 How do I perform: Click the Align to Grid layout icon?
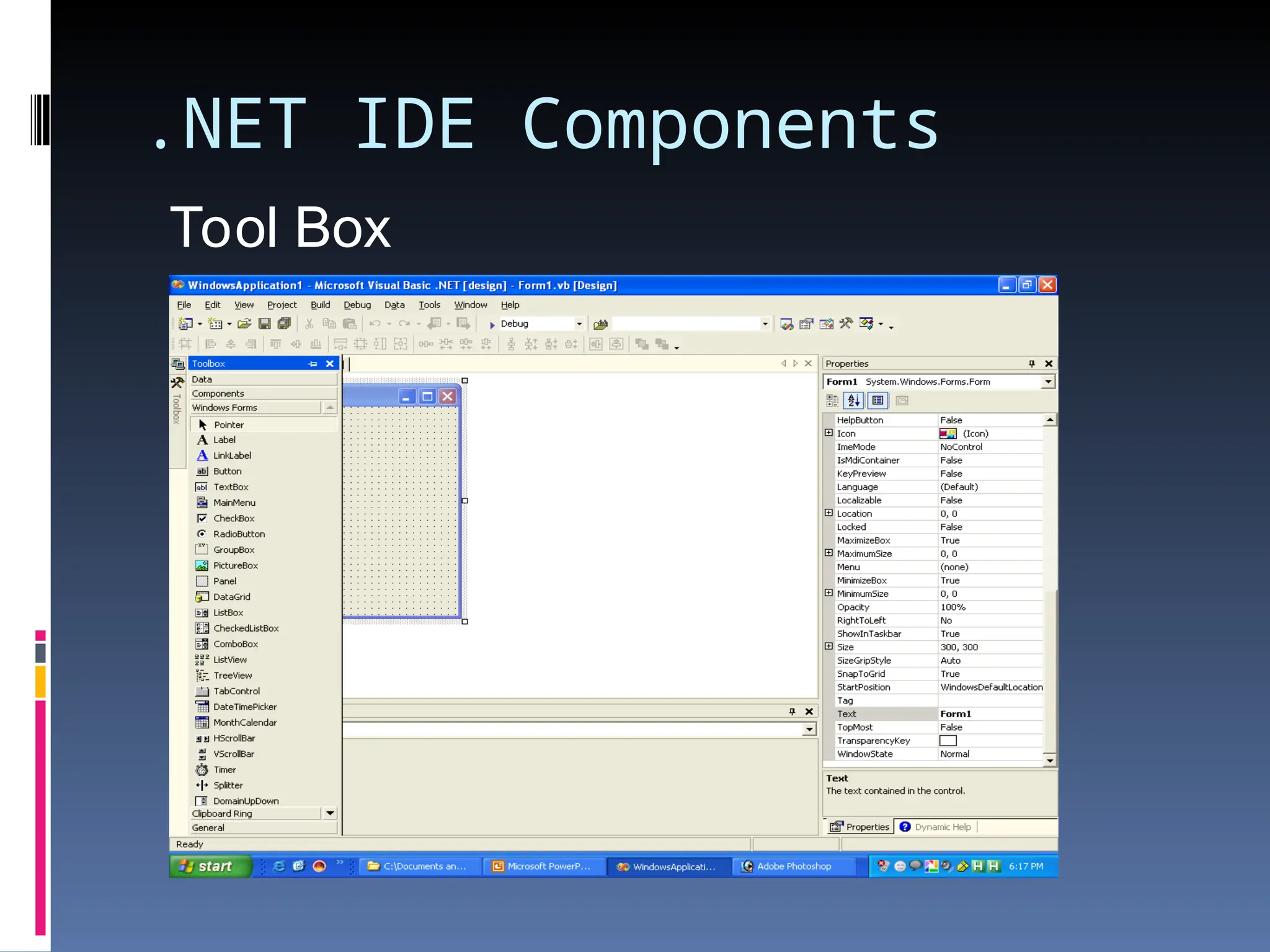coord(185,344)
